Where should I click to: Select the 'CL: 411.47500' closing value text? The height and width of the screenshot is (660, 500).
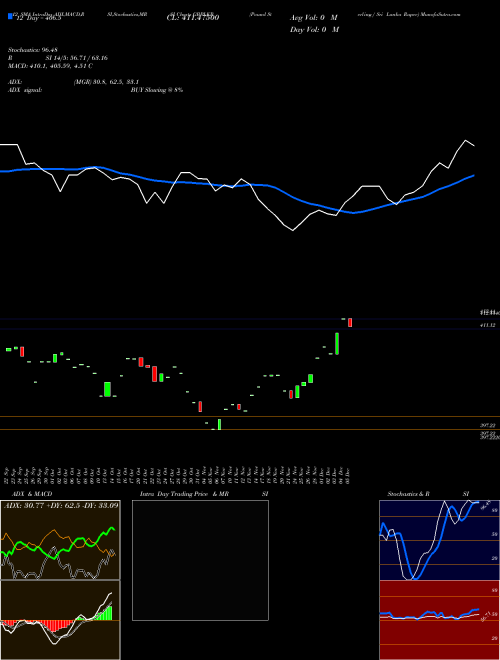point(193,18)
